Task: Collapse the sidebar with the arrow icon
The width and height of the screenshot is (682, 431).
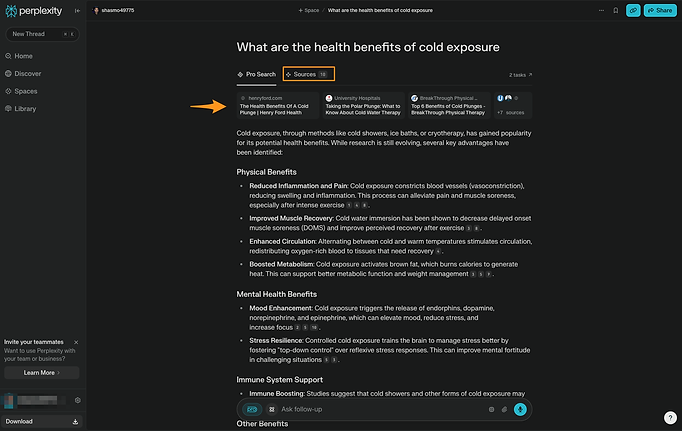Action: 77,11
